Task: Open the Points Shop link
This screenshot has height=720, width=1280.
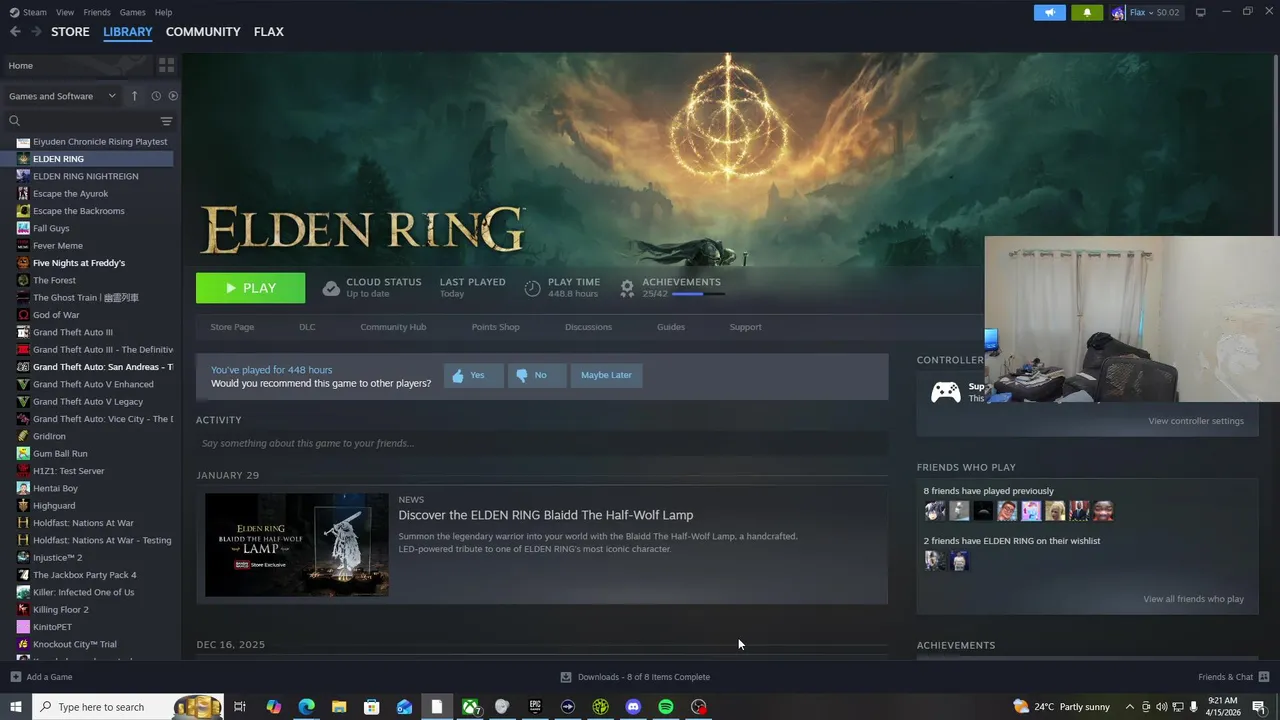Action: [x=495, y=327]
